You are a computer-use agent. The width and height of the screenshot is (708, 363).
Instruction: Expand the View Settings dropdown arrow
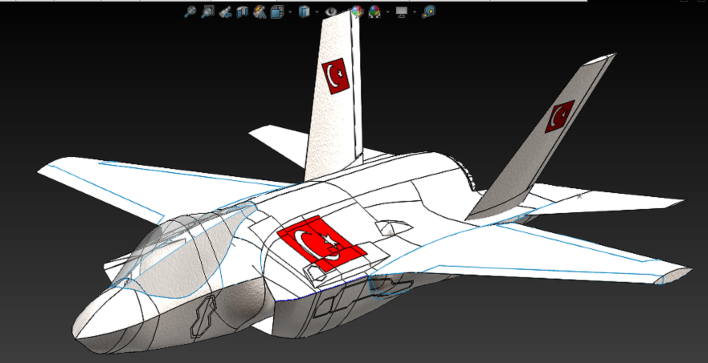[414, 12]
